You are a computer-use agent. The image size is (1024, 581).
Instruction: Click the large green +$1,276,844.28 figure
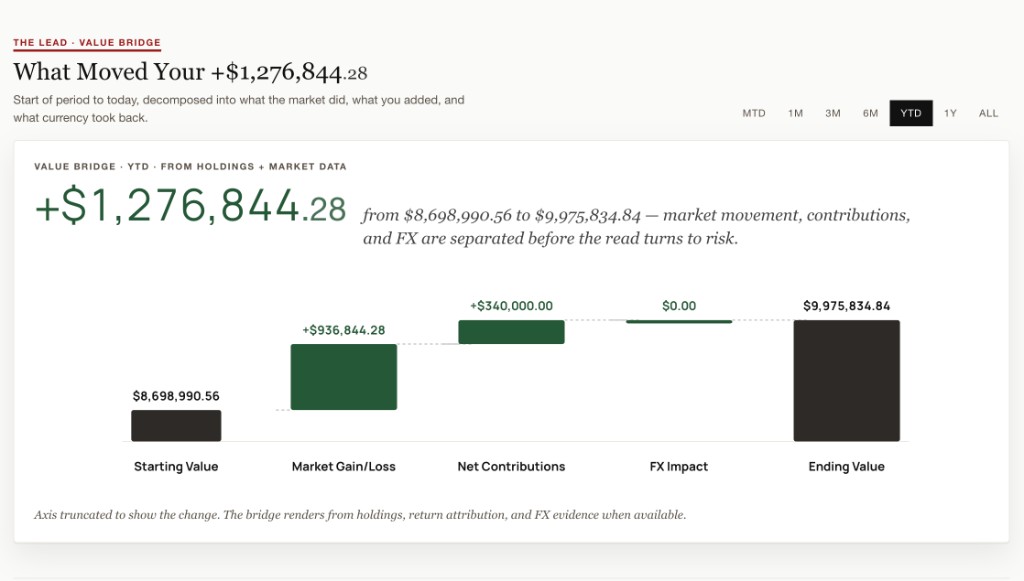(190, 206)
